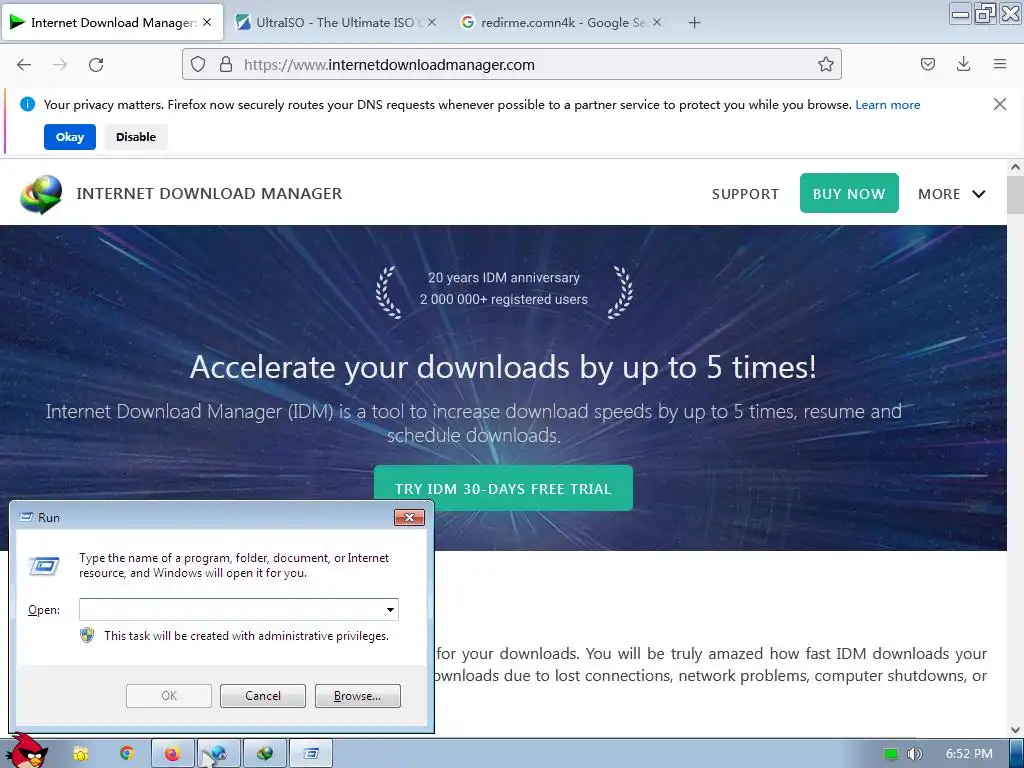Click the Open text field in Run

(x=231, y=609)
